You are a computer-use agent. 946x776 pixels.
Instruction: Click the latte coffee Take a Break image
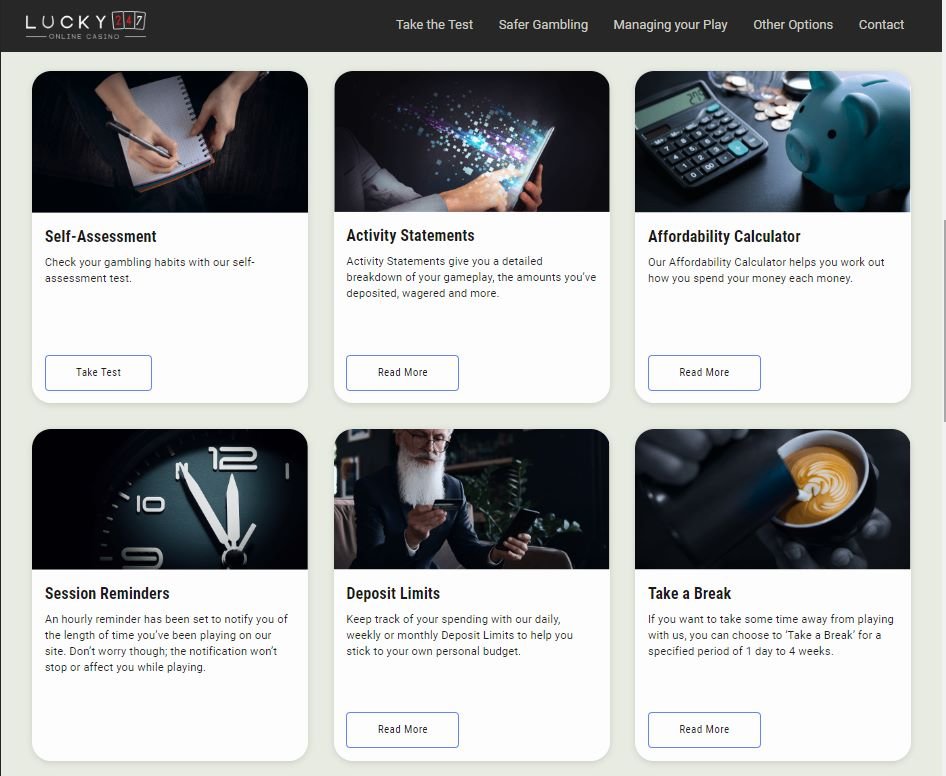tap(773, 499)
